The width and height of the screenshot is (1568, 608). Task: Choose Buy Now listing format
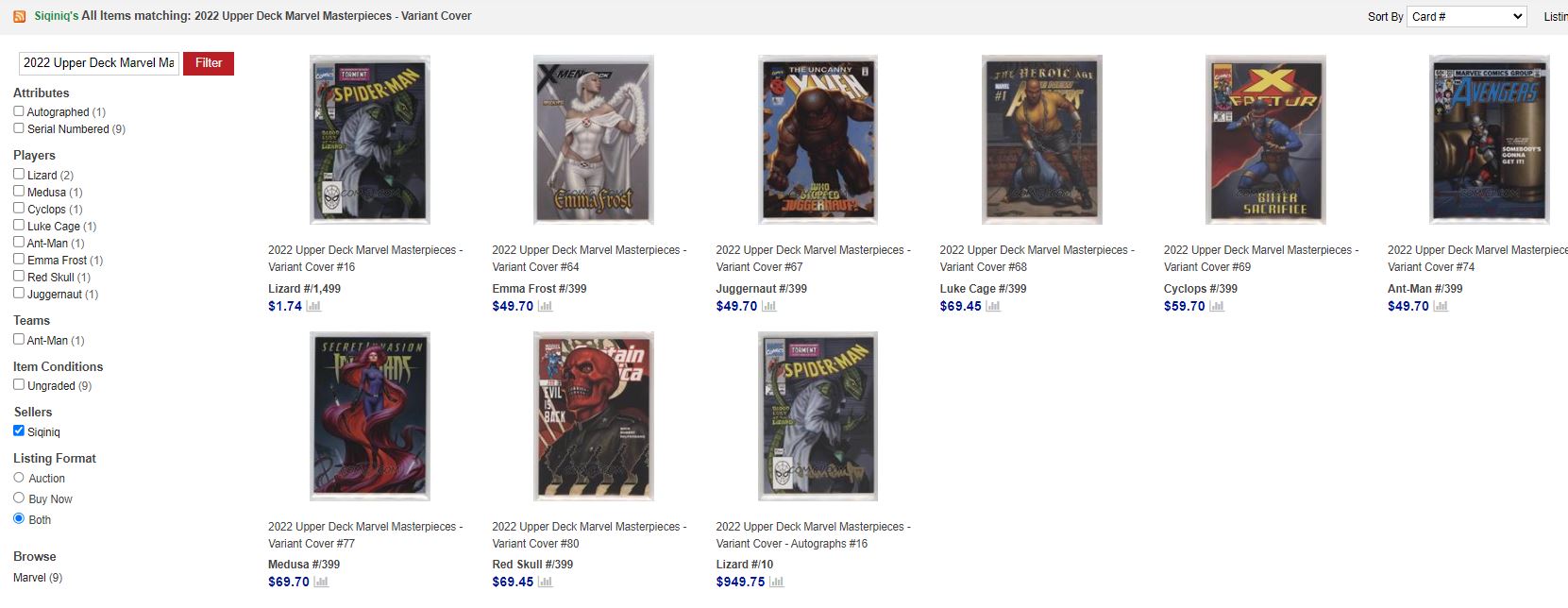pos(19,498)
